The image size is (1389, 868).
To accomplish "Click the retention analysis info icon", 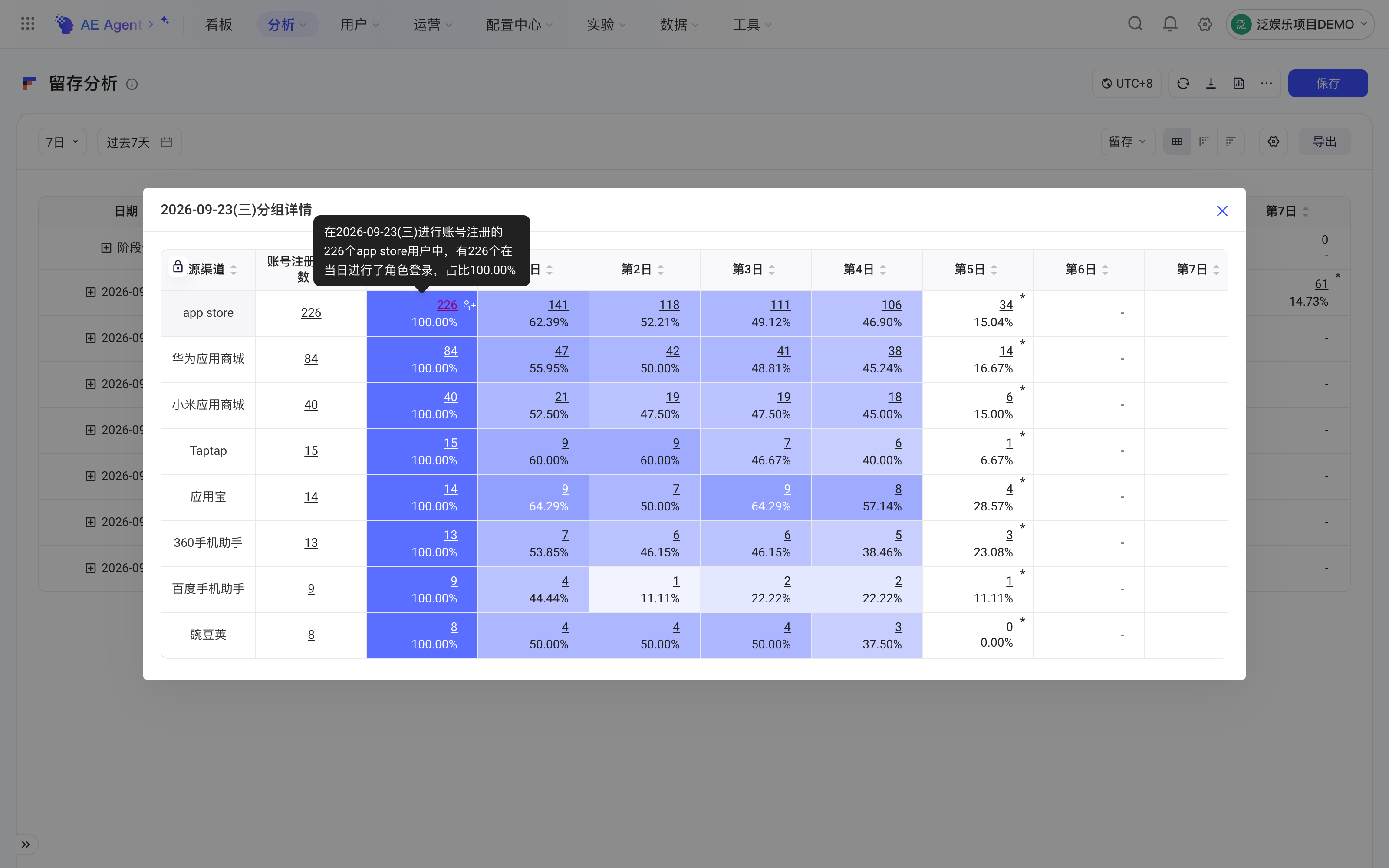I will pyautogui.click(x=132, y=84).
